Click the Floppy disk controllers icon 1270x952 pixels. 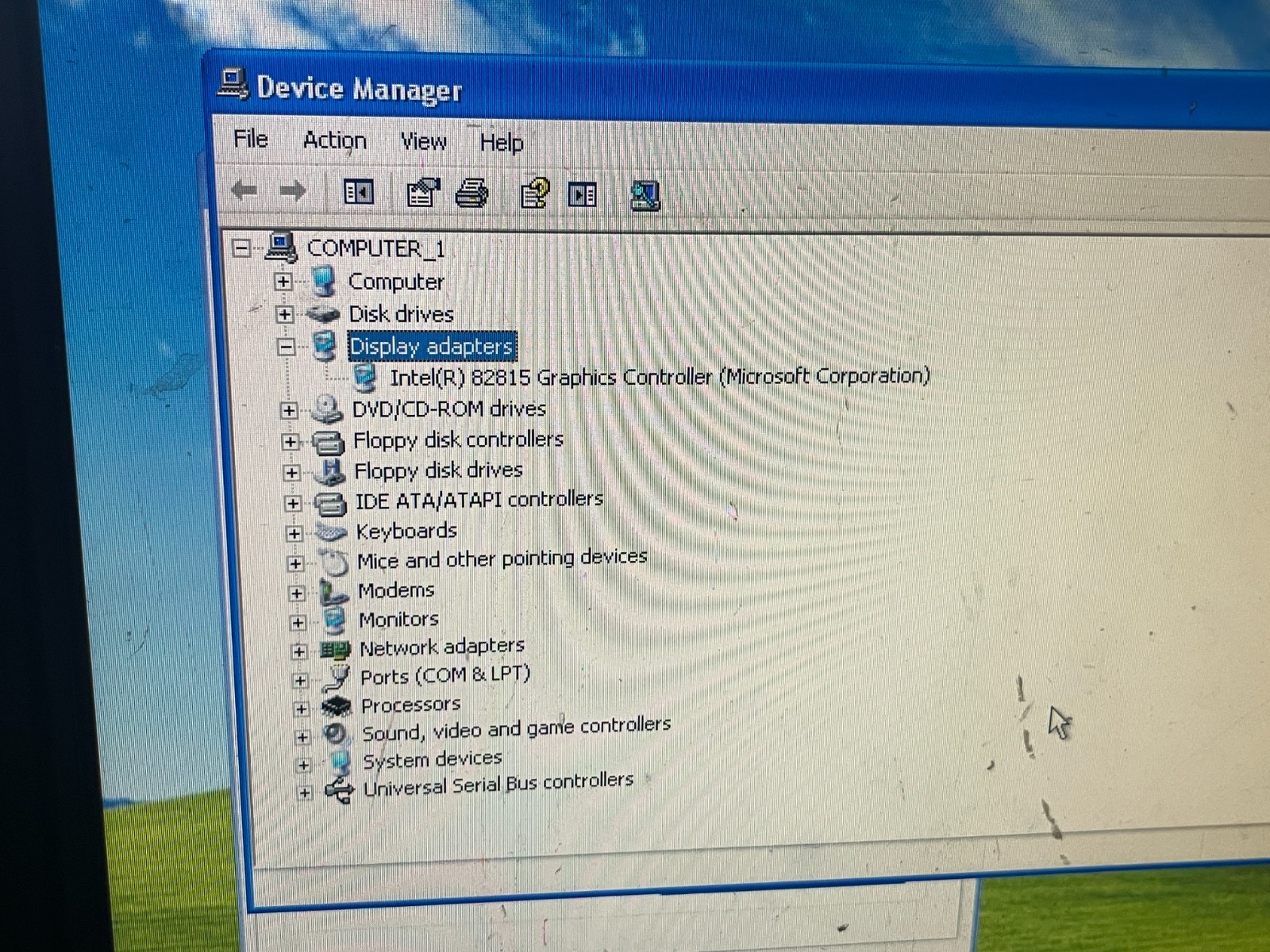tap(328, 441)
